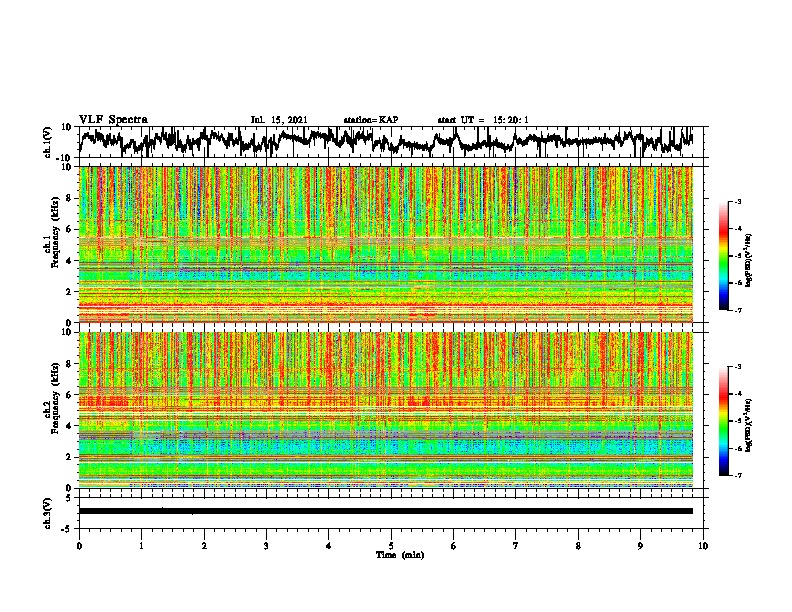
Task: Click the "1" tick on time axis
Action: (141, 546)
